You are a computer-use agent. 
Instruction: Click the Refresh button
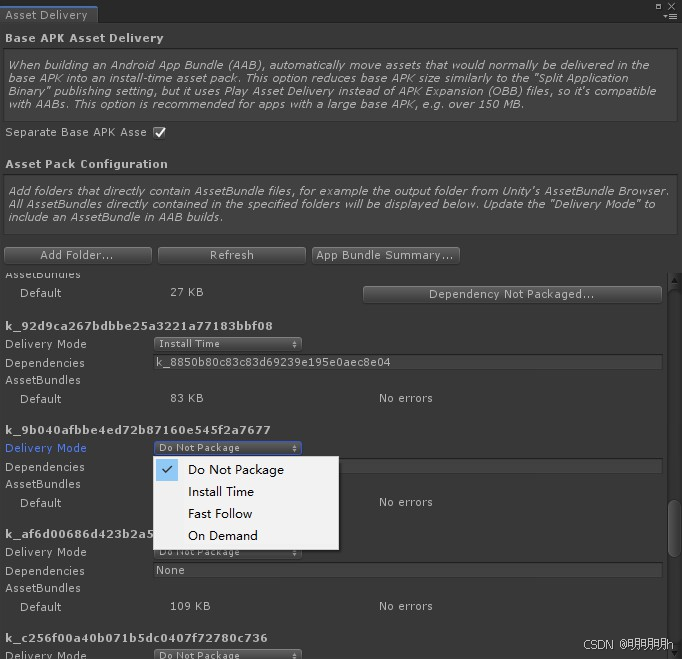coord(232,255)
